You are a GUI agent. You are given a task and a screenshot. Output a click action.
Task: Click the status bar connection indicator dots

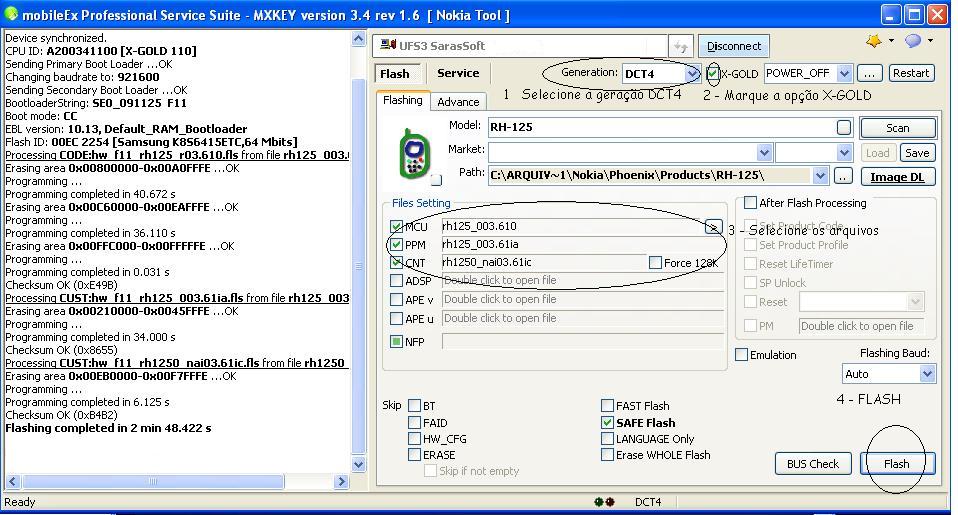click(x=604, y=502)
